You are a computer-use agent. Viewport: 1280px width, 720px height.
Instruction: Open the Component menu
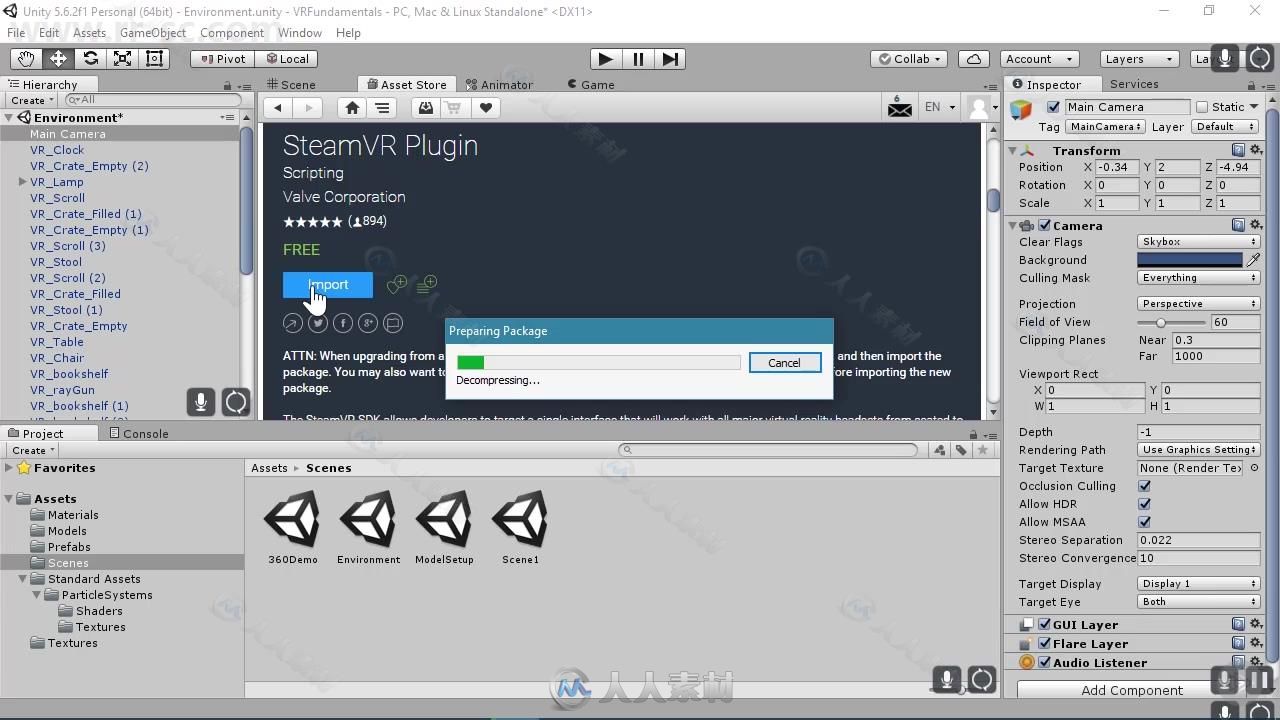[232, 33]
